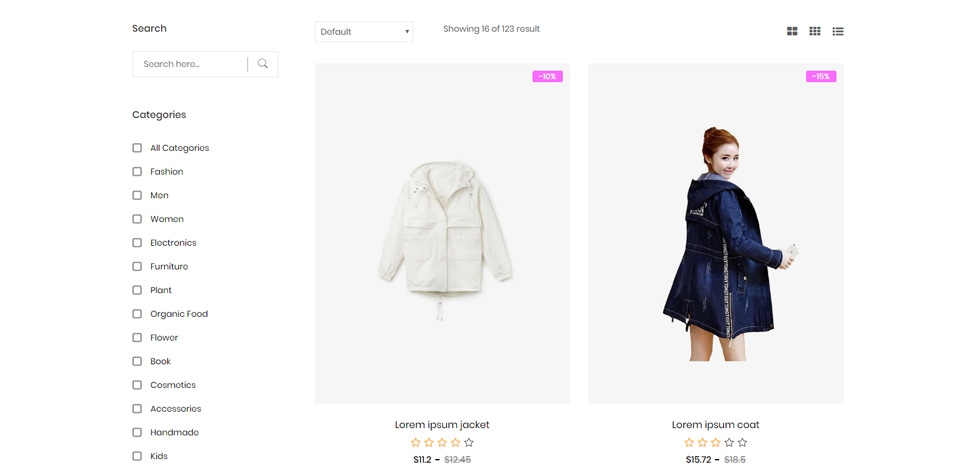
Task: Check the All Categories checkbox
Action: 137,148
